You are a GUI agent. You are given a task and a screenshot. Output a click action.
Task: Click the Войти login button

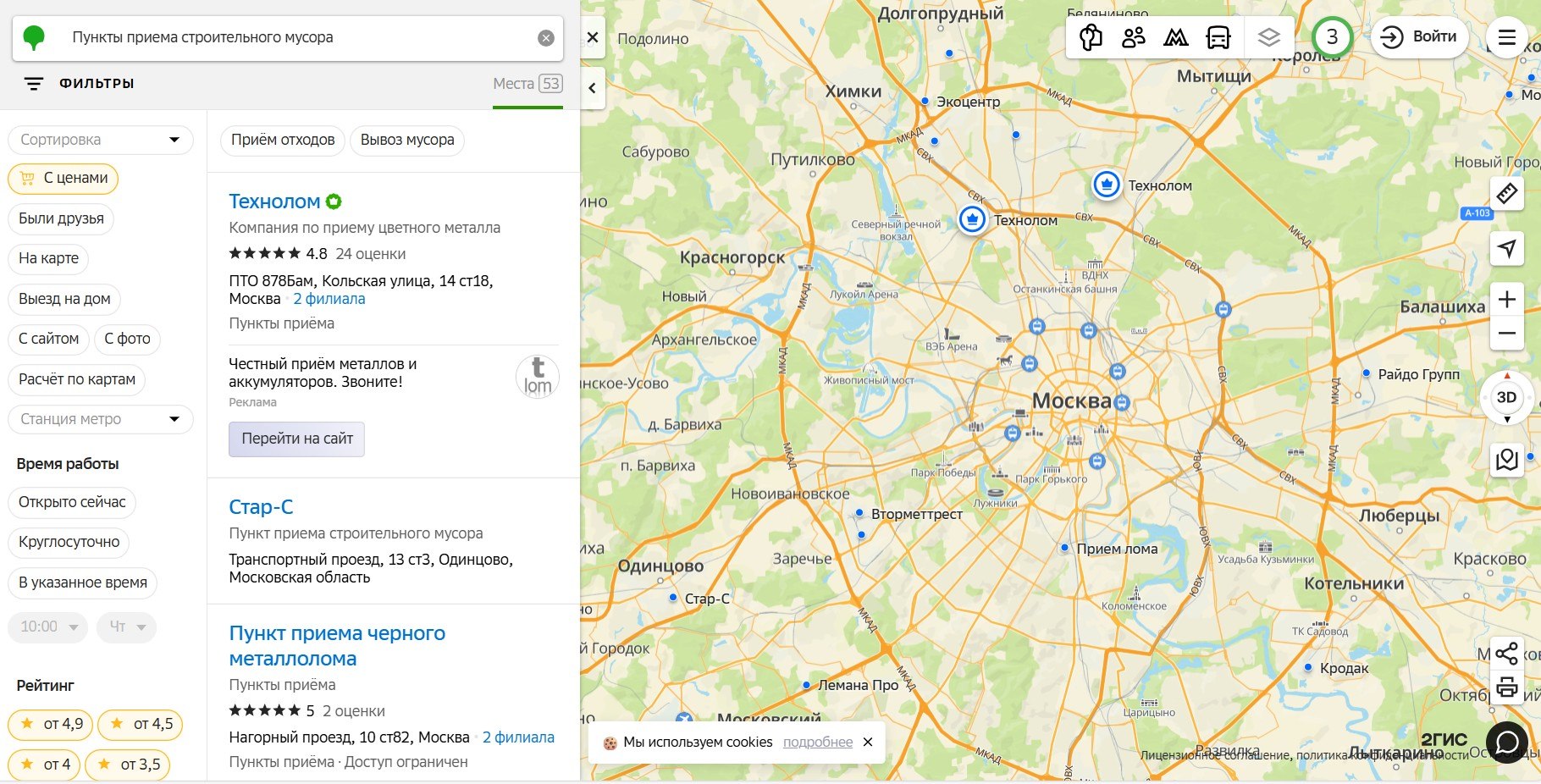(x=1419, y=37)
